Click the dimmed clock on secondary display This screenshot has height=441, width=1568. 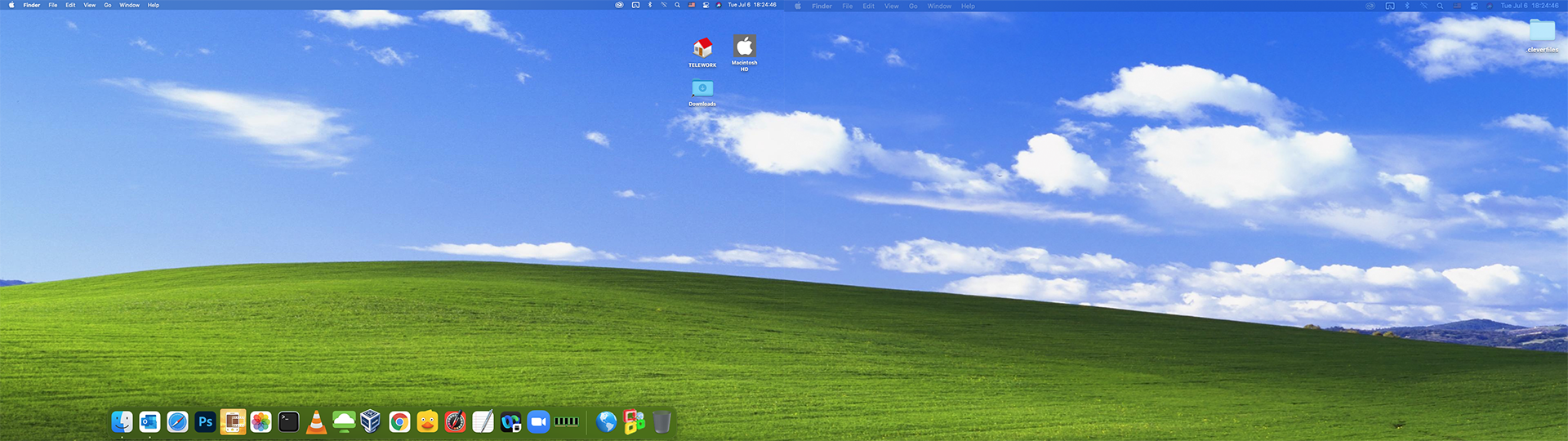click(x=1530, y=6)
